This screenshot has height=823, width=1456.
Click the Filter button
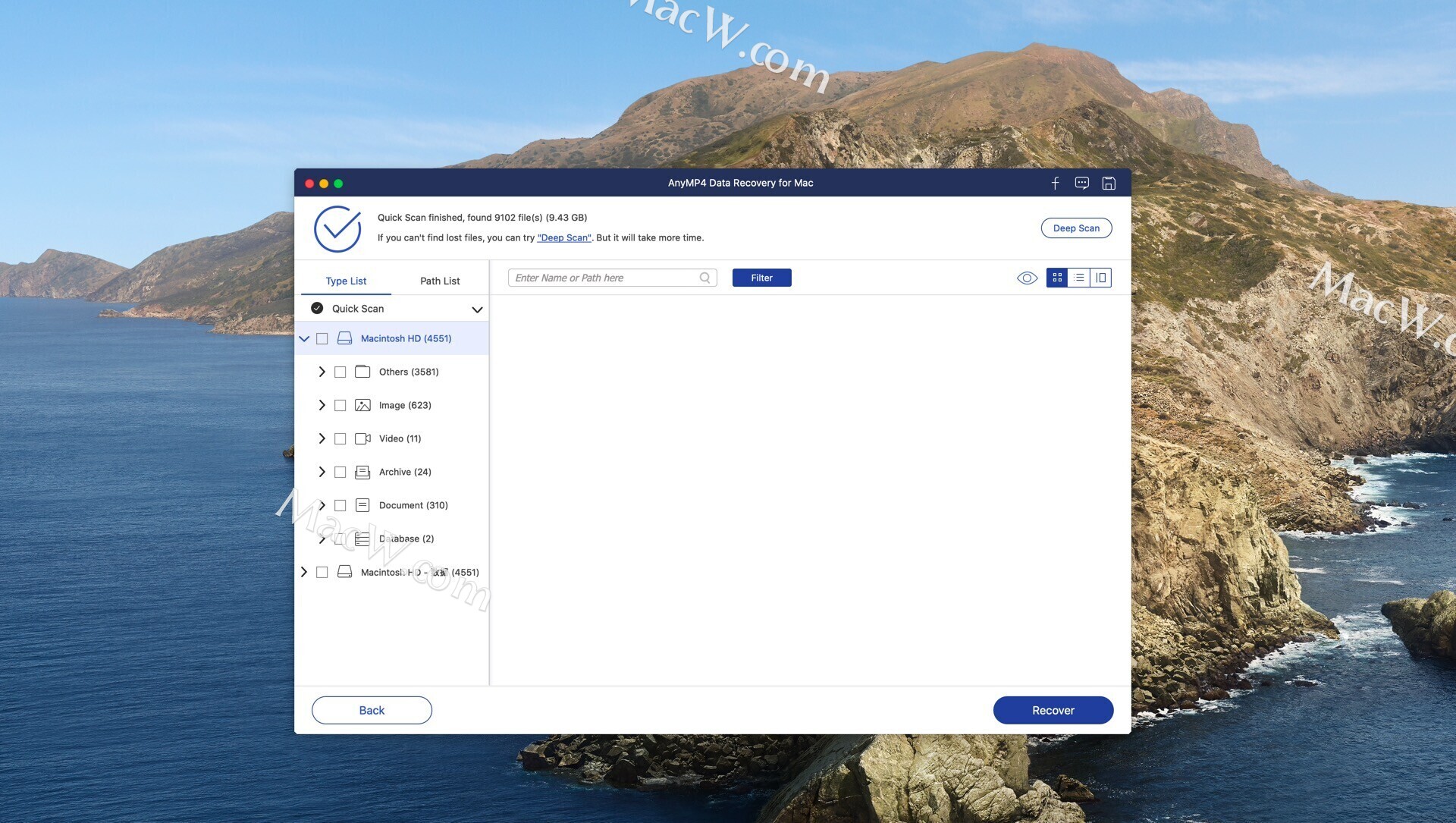(761, 278)
